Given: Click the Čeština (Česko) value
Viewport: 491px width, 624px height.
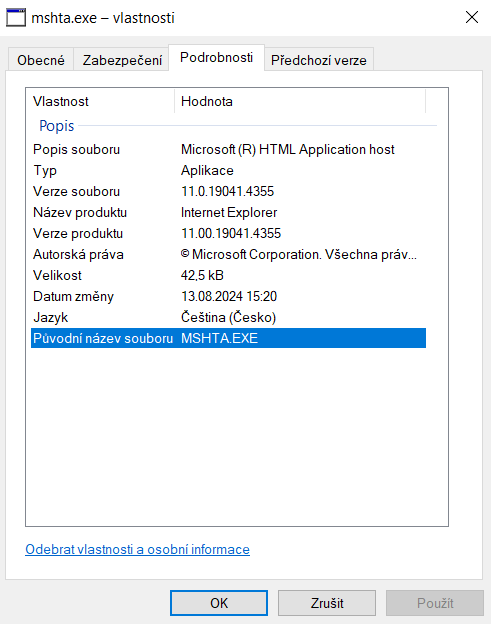Looking at the screenshot, I should [228, 318].
